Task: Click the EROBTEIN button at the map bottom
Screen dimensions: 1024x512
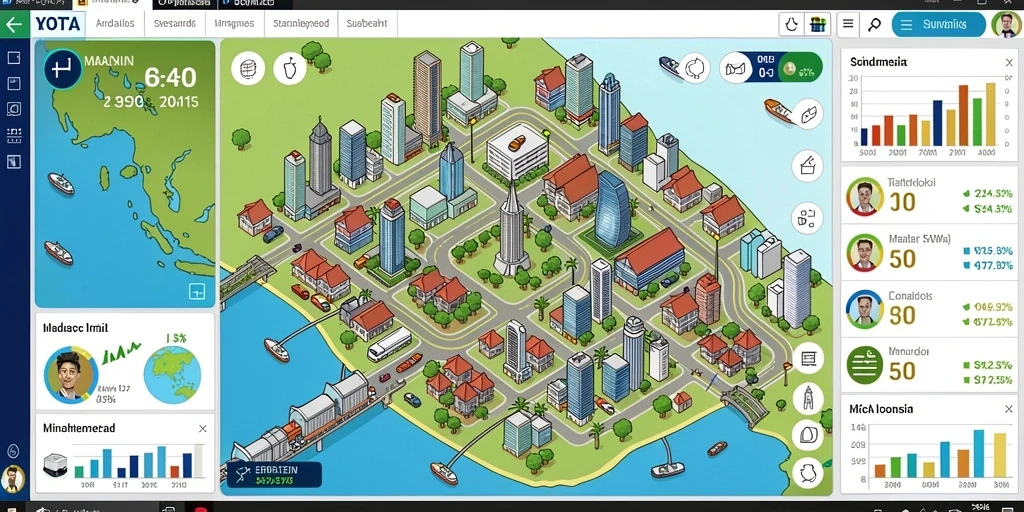Action: click(x=274, y=475)
